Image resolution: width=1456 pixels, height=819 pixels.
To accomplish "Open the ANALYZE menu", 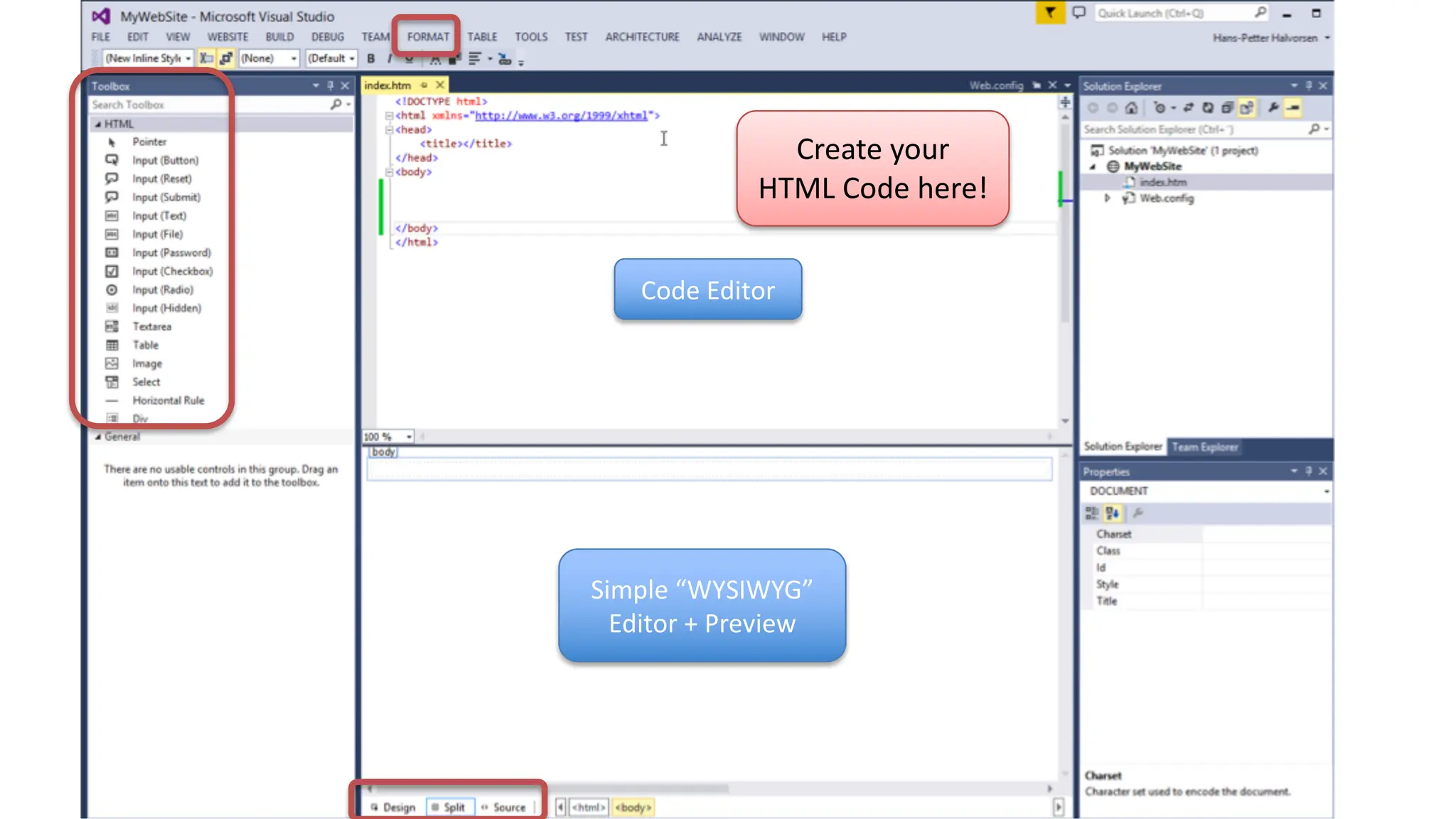I will [x=719, y=37].
